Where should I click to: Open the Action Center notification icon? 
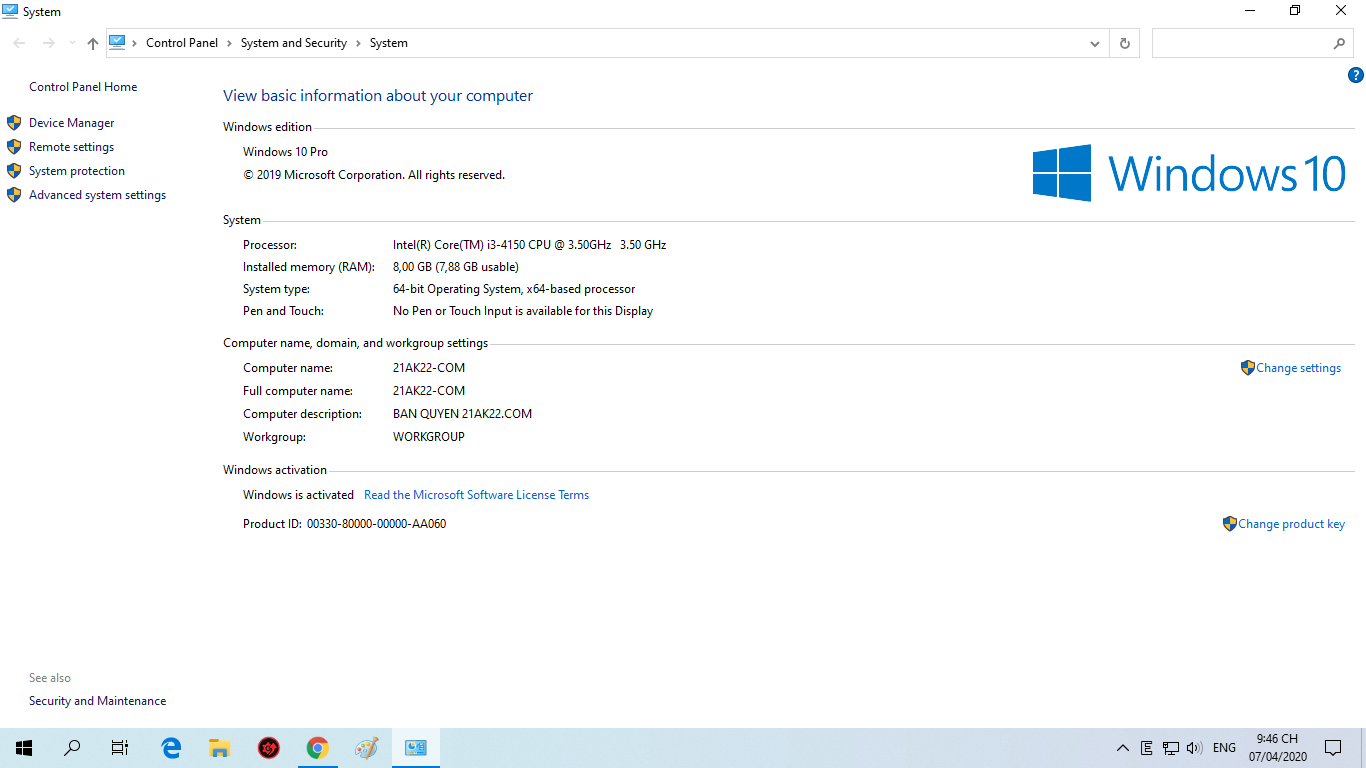point(1332,748)
